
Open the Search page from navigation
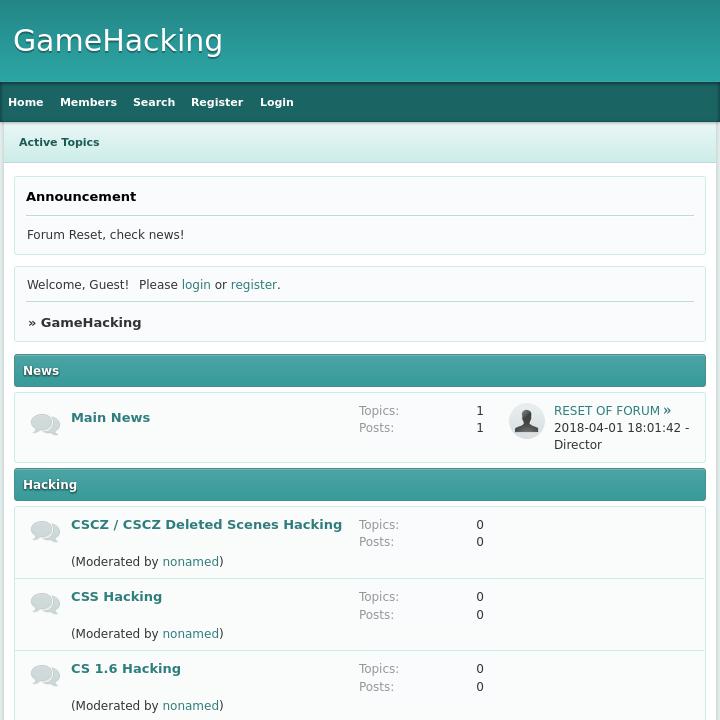tap(154, 102)
